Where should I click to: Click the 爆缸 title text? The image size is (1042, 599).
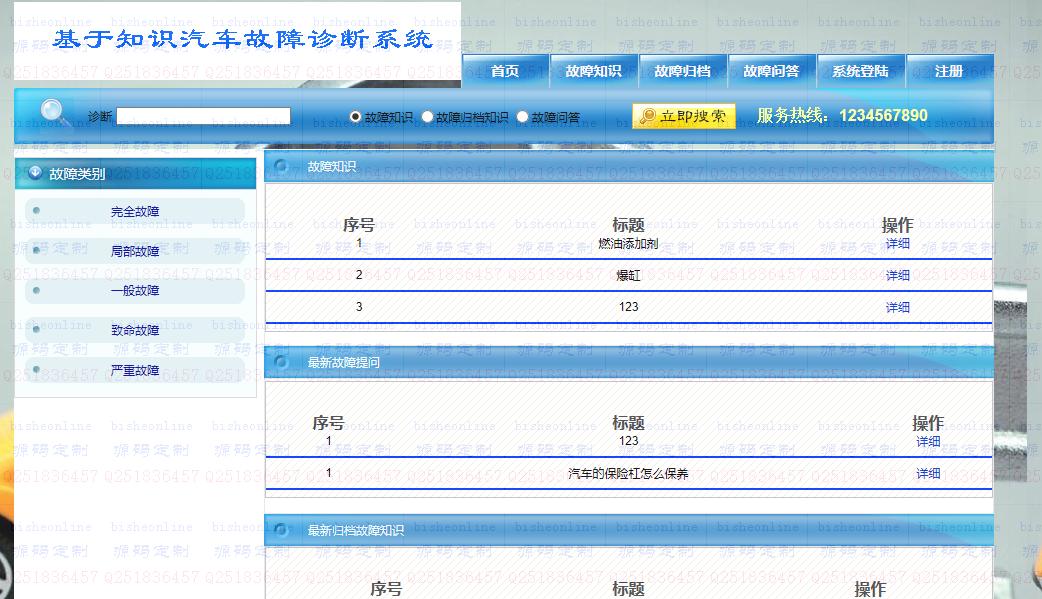[x=628, y=275]
